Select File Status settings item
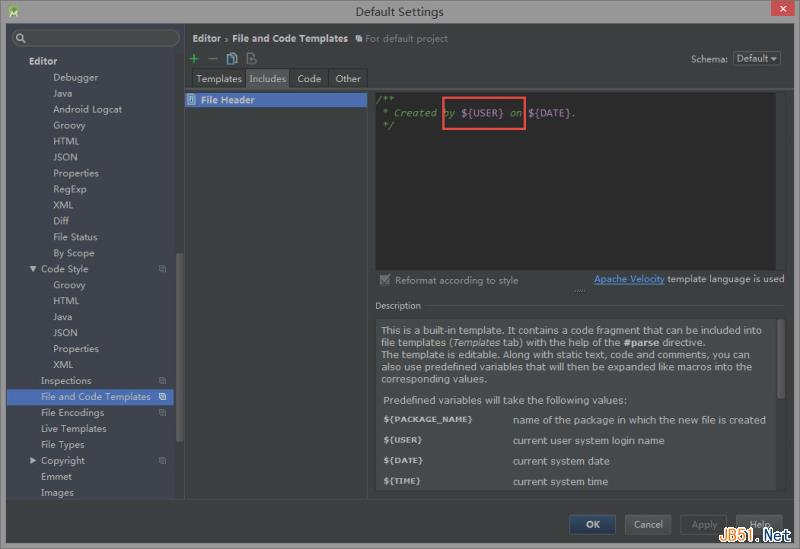This screenshot has height=549, width=800. click(x=75, y=237)
